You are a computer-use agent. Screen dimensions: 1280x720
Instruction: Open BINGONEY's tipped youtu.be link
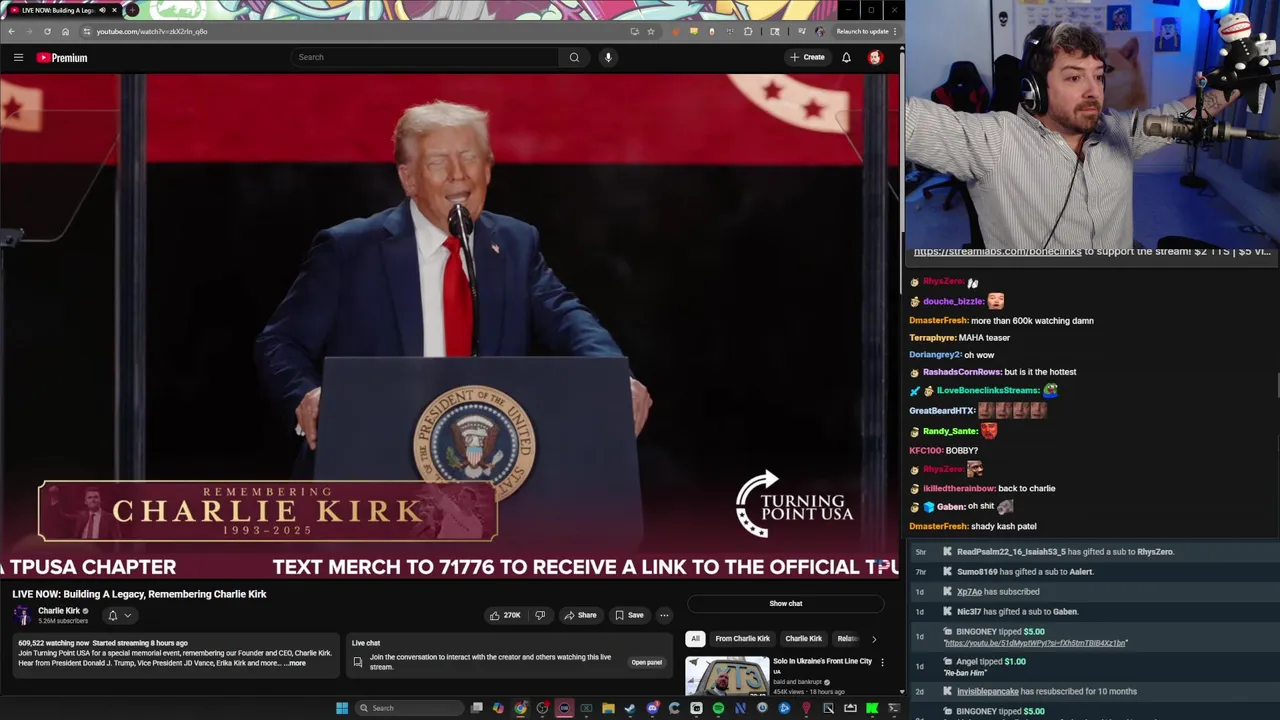click(x=1035, y=643)
